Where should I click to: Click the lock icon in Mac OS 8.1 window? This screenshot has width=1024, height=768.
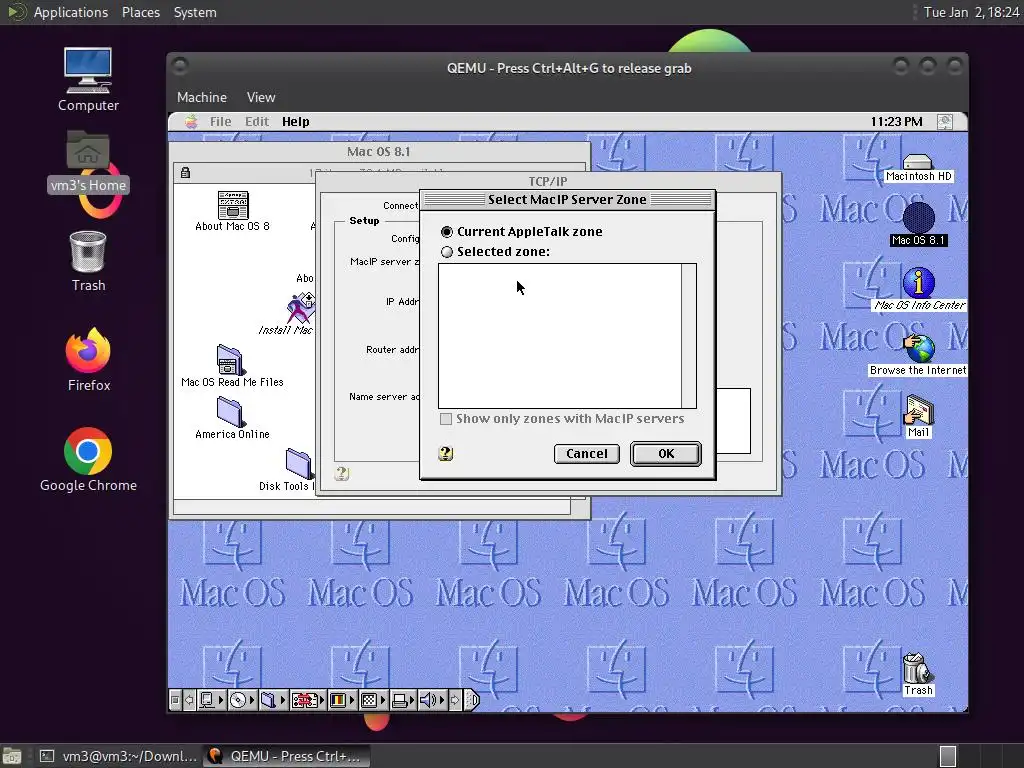[x=185, y=172]
